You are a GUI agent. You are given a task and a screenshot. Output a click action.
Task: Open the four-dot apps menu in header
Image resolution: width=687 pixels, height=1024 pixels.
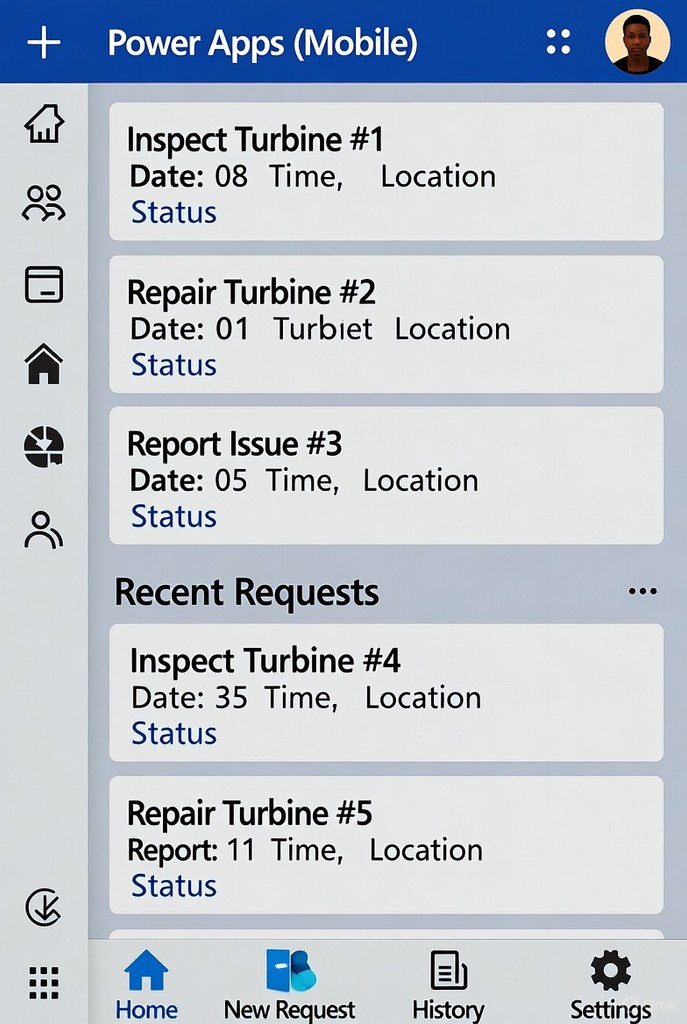pyautogui.click(x=558, y=42)
